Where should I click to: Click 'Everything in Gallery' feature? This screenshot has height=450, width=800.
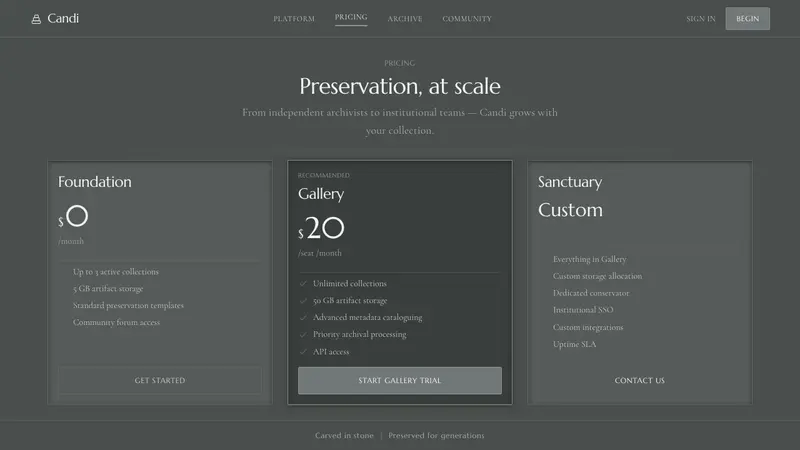pyautogui.click(x=589, y=259)
